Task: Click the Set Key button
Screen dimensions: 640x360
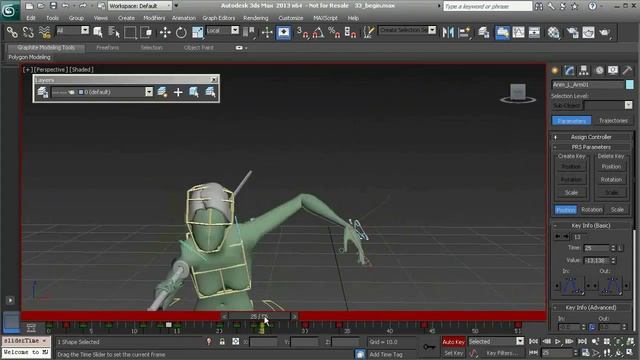Action: [453, 353]
